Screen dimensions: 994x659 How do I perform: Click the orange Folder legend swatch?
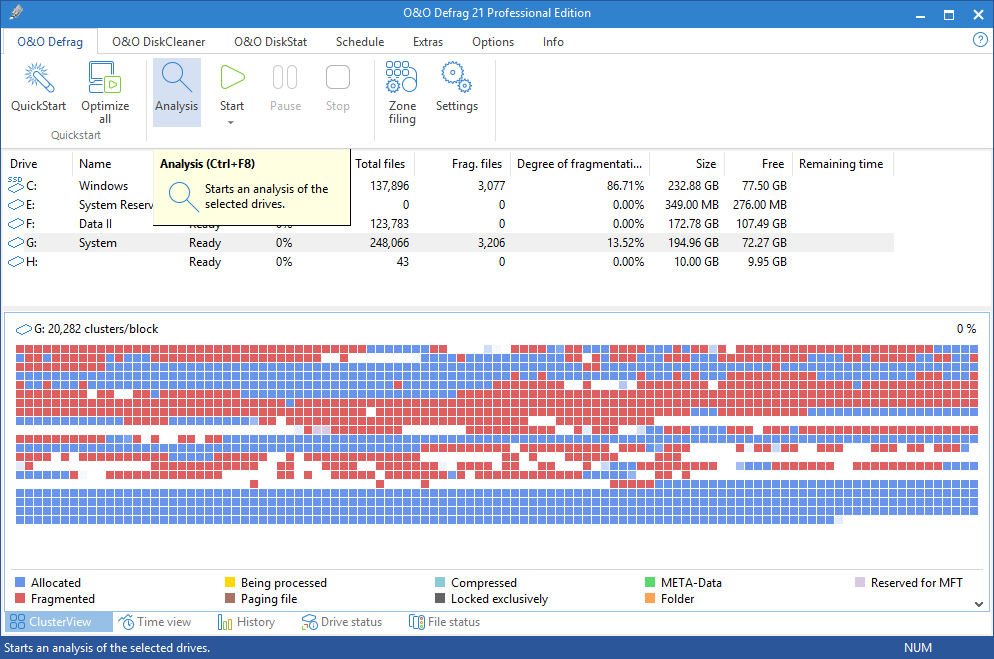tap(650, 598)
